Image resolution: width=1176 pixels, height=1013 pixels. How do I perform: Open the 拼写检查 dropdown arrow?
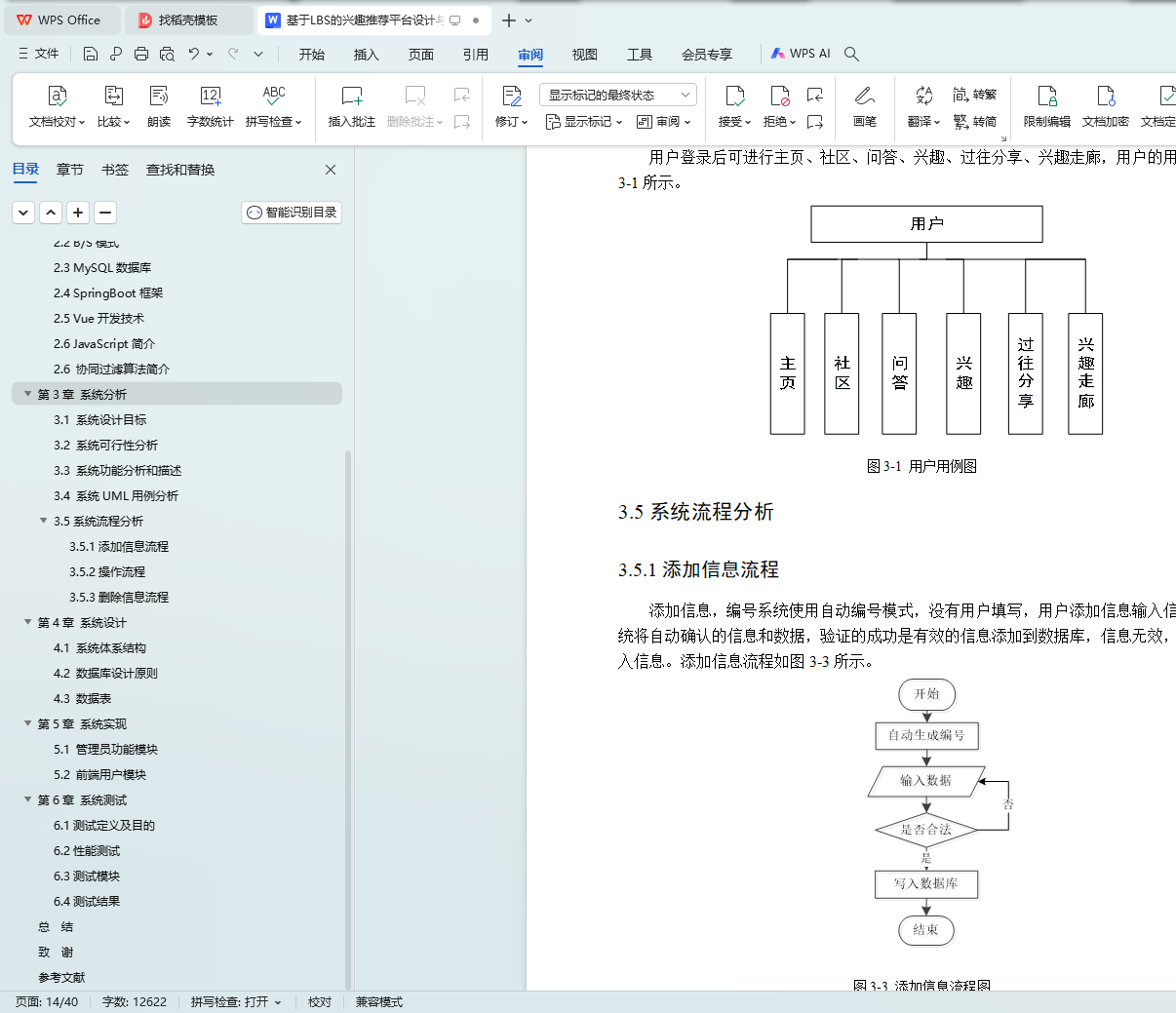point(298,122)
